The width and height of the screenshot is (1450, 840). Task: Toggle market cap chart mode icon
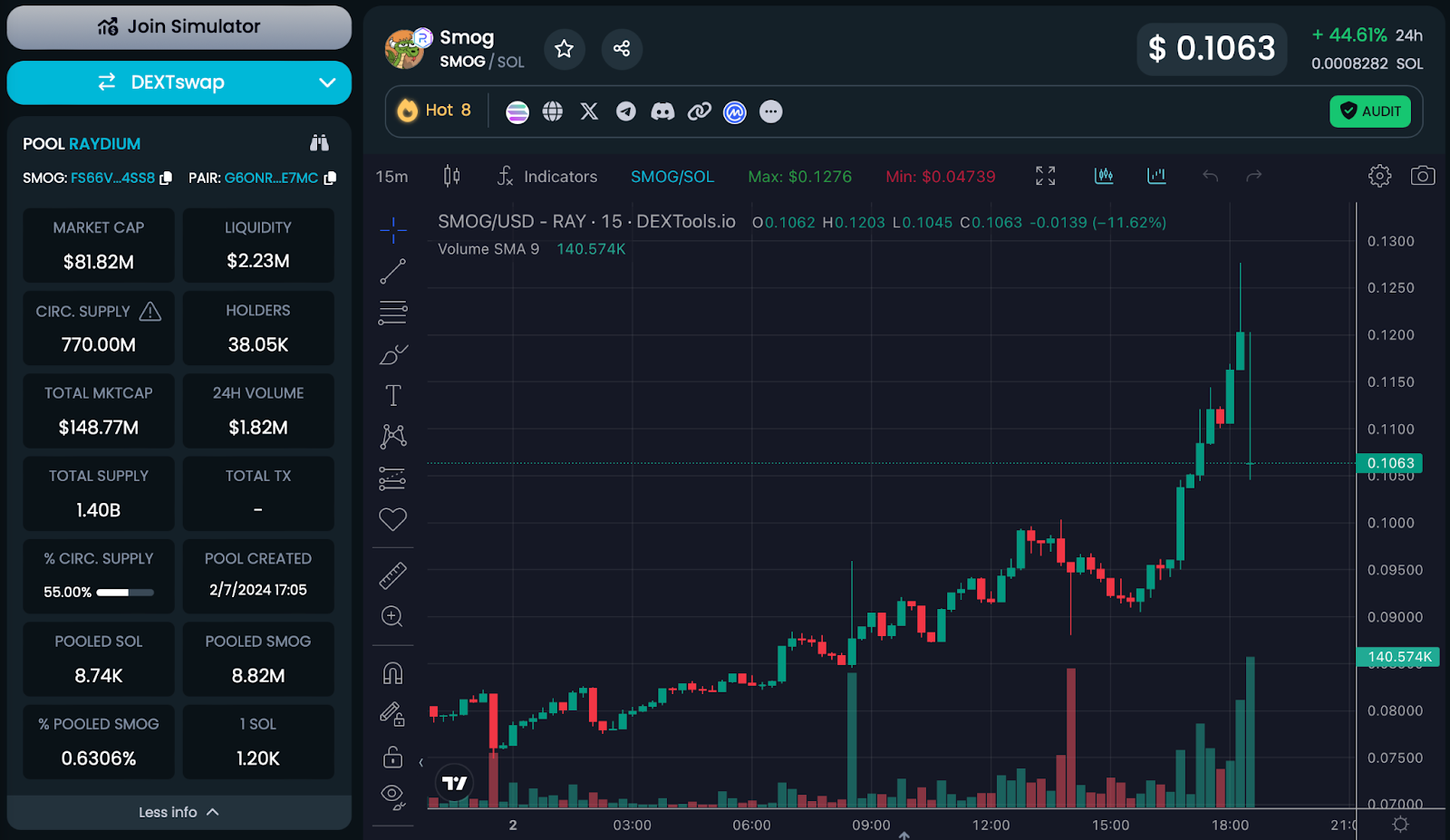pos(1156,176)
